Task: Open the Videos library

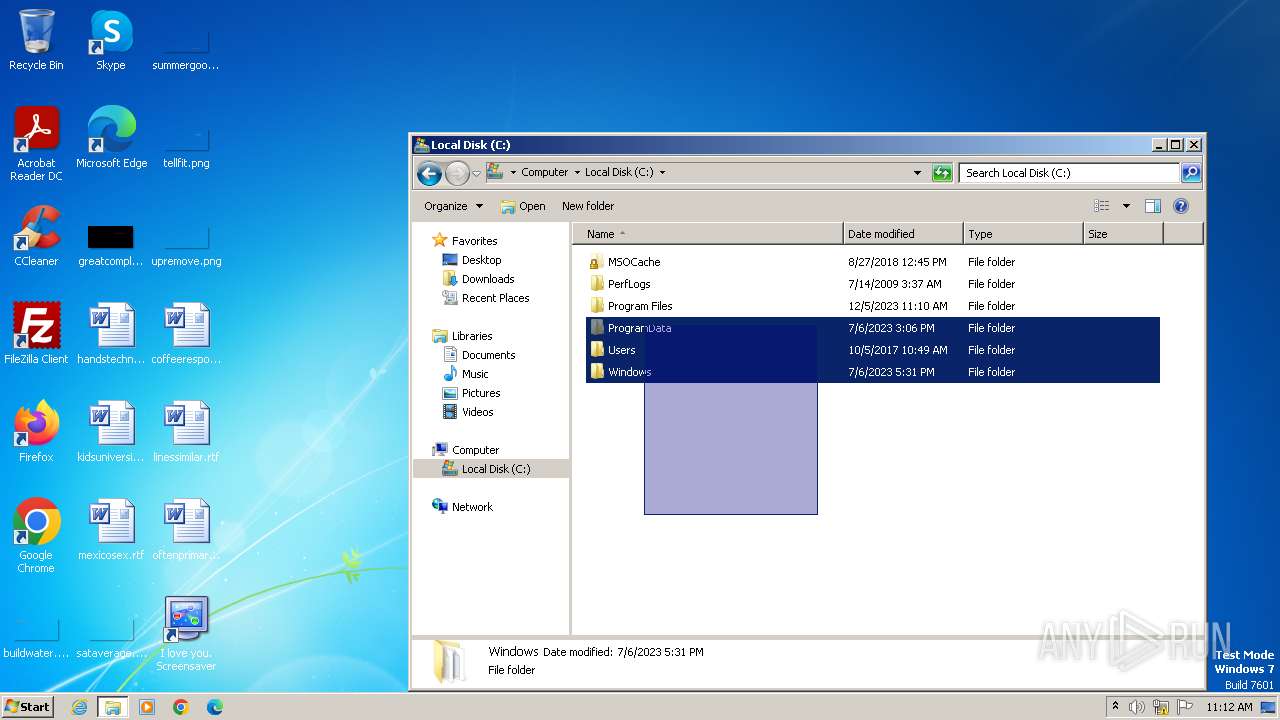Action: [477, 412]
